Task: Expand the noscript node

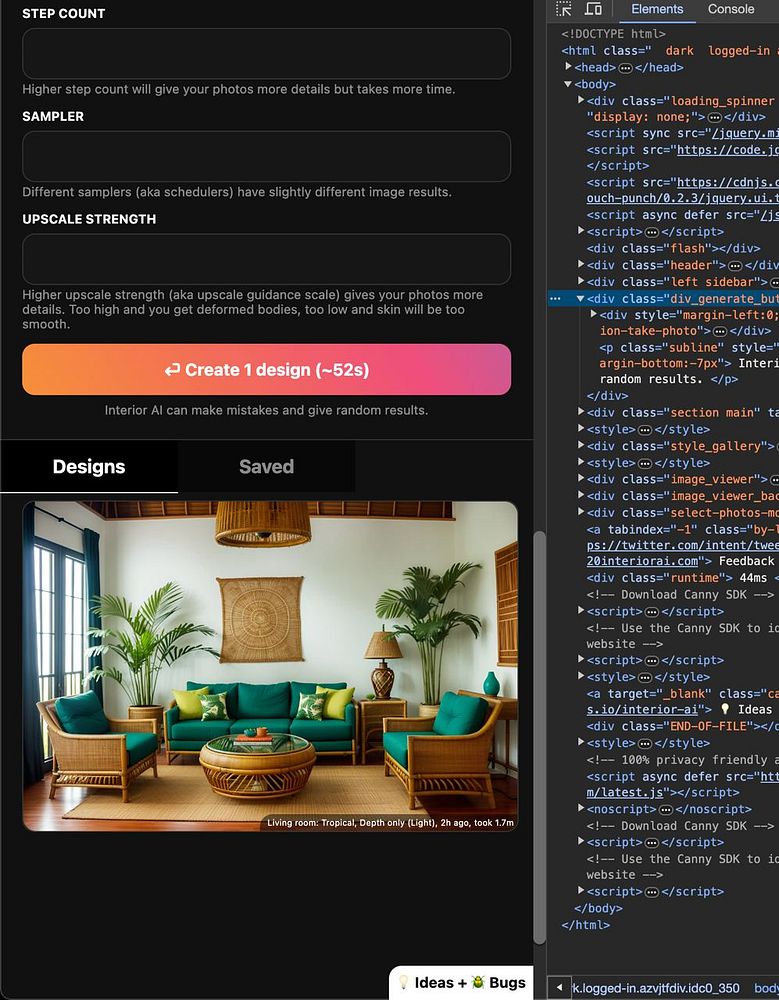Action: point(581,809)
